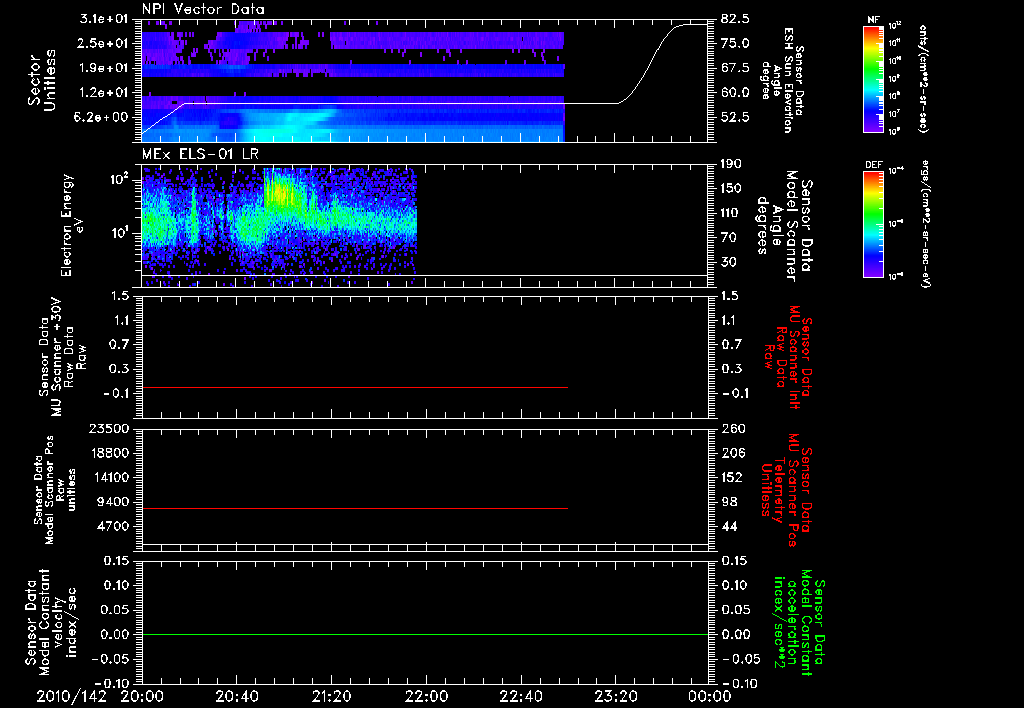Click the '14100' scanner position axis value
The width and height of the screenshot is (1024, 708).
pyautogui.click(x=110, y=477)
